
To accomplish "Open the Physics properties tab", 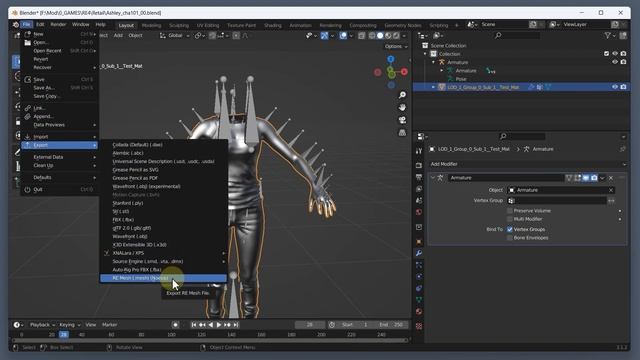I will (x=419, y=277).
